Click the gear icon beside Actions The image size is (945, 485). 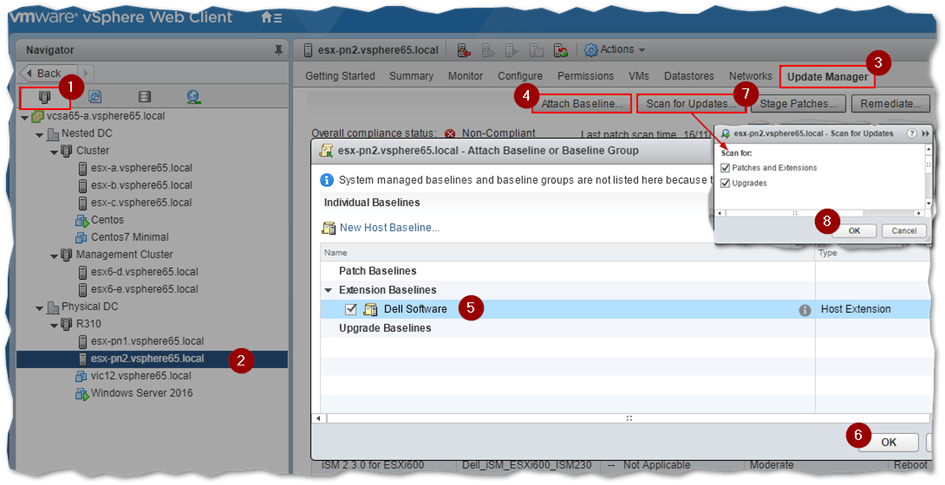click(x=591, y=50)
